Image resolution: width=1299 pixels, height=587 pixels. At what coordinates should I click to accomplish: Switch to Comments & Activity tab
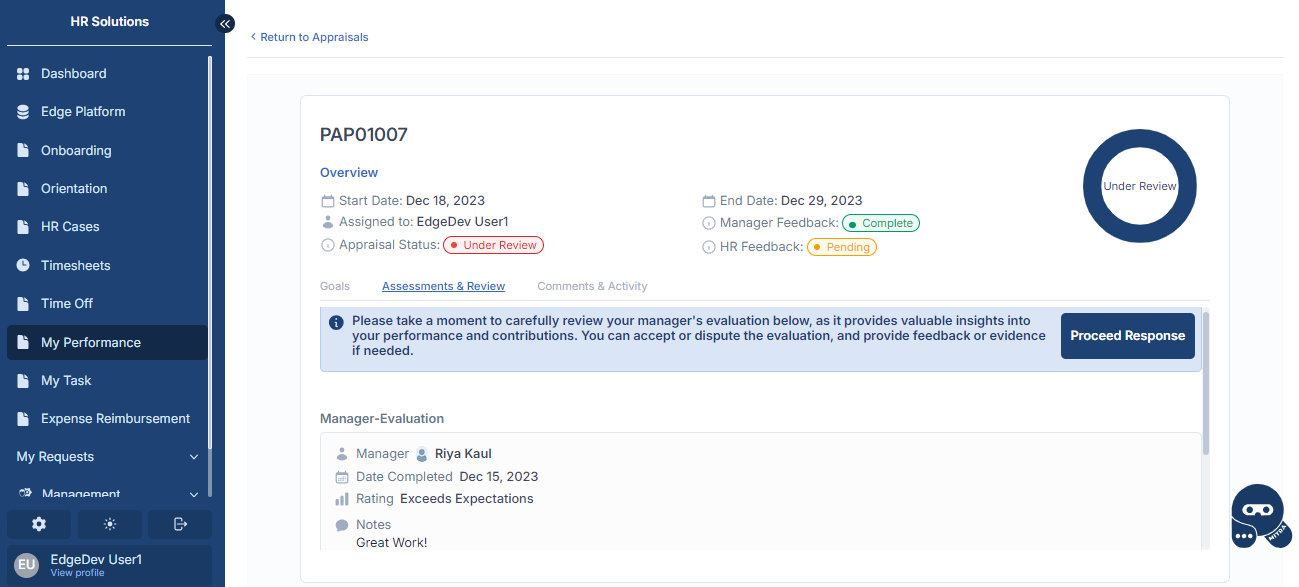click(592, 286)
